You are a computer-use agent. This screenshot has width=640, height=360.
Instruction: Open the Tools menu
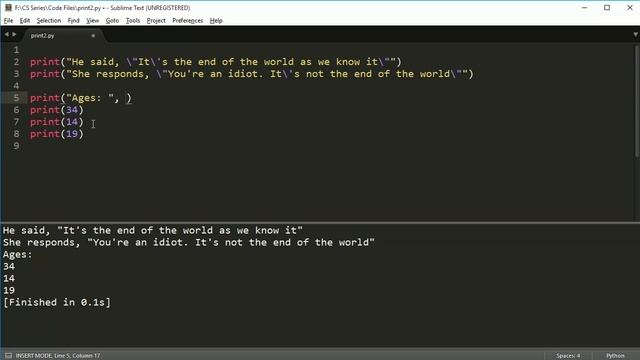click(133, 20)
